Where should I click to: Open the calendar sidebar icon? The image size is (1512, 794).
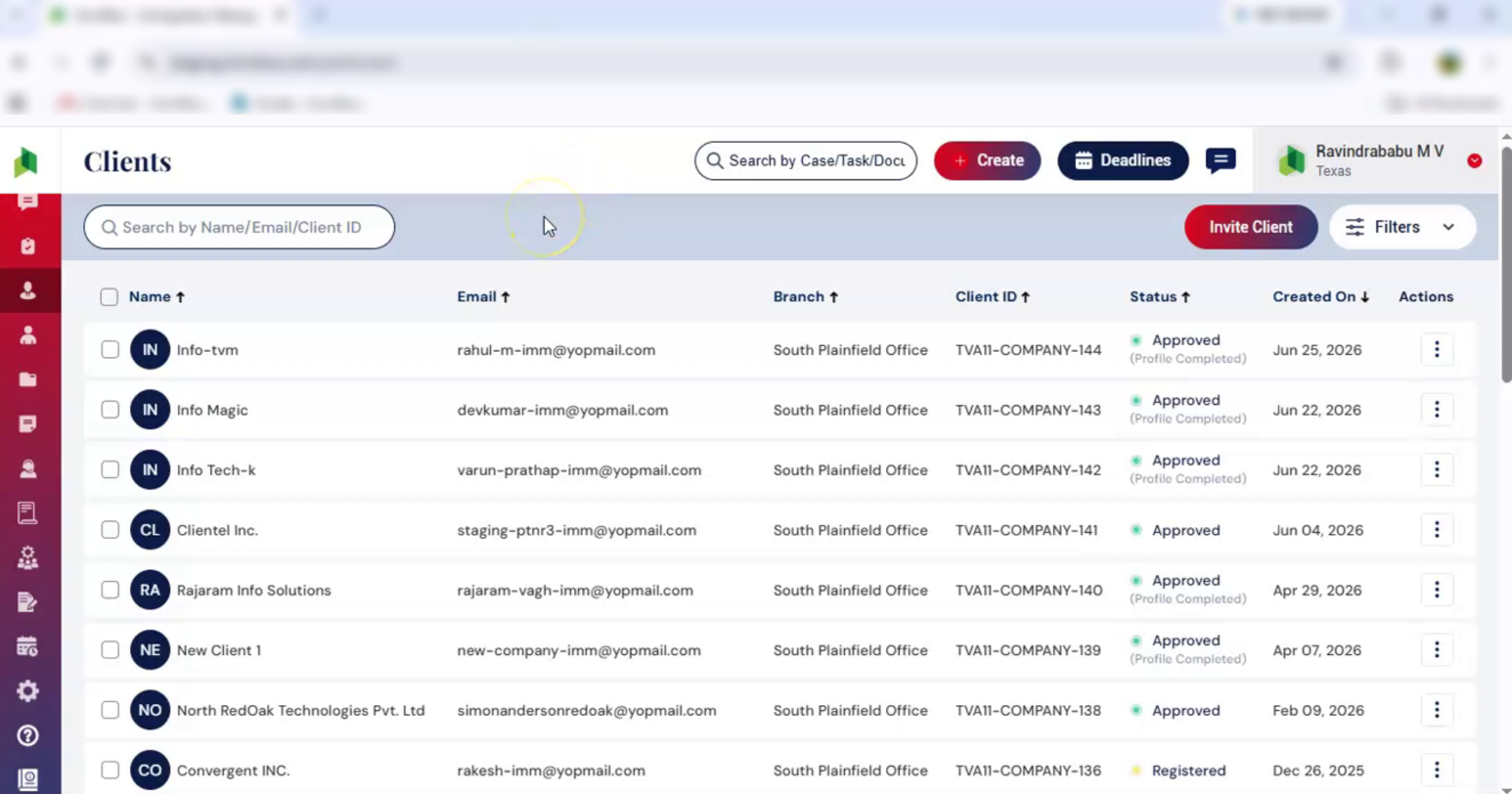pyautogui.click(x=28, y=647)
